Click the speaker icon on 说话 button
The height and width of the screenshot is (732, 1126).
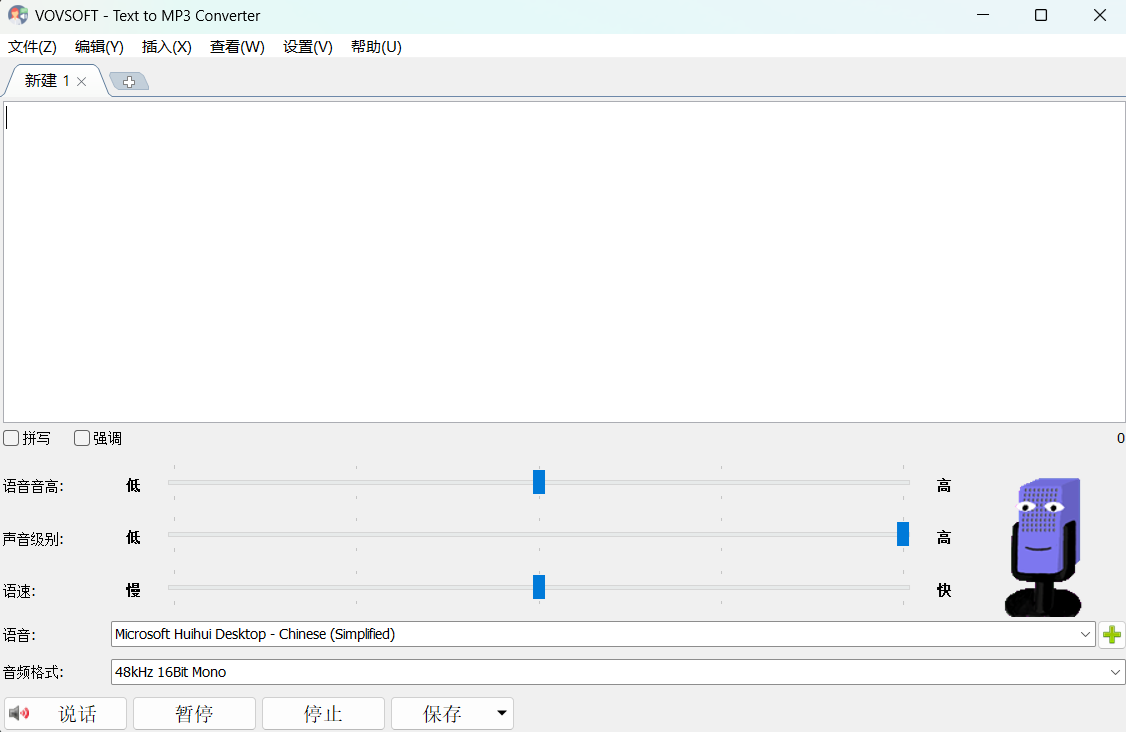[x=18, y=713]
